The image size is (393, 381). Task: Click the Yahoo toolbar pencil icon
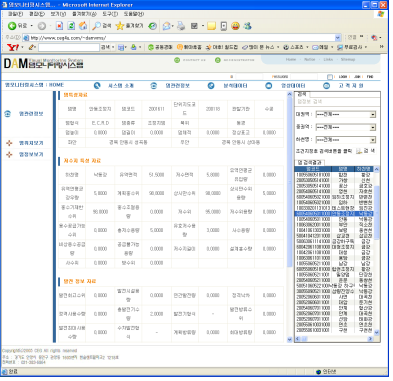click(x=32, y=47)
